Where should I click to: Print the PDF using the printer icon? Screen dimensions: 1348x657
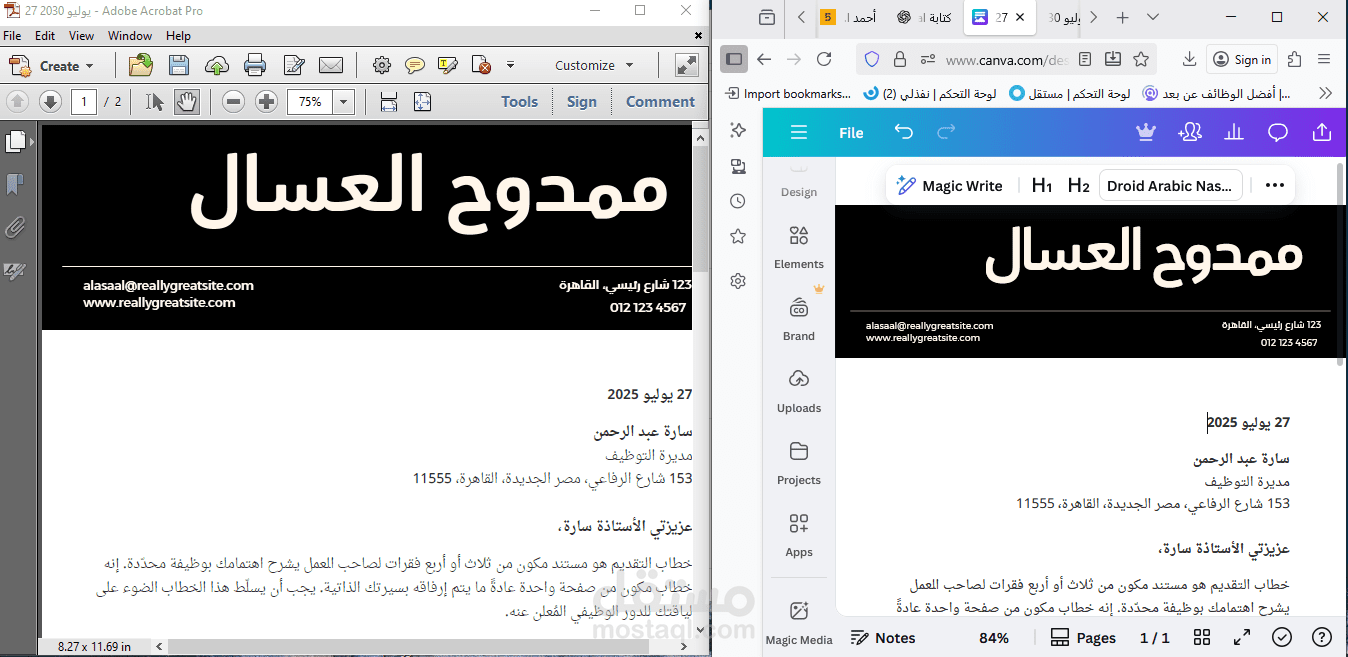[x=255, y=66]
